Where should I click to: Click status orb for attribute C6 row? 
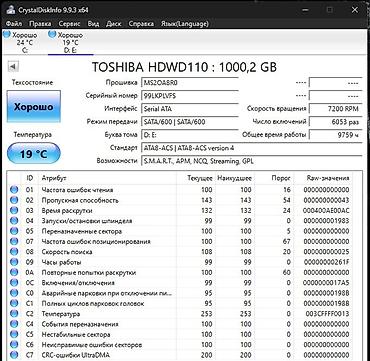tap(14, 345)
